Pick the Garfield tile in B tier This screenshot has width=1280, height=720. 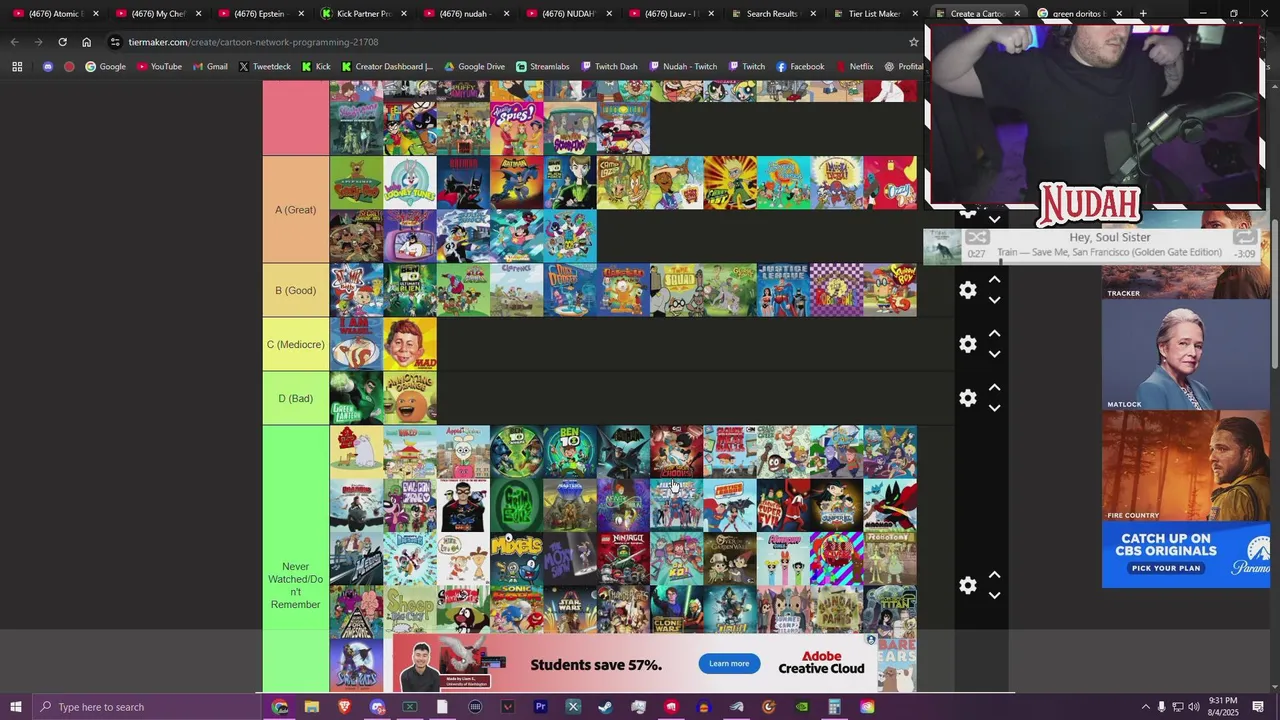[624, 290]
